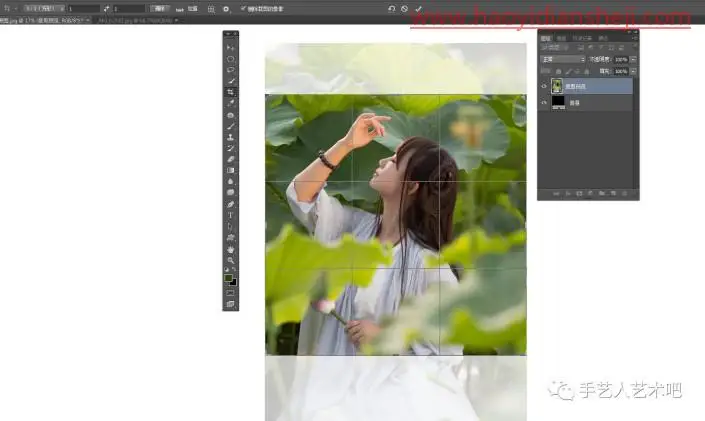Select the Pen tool

click(x=231, y=204)
